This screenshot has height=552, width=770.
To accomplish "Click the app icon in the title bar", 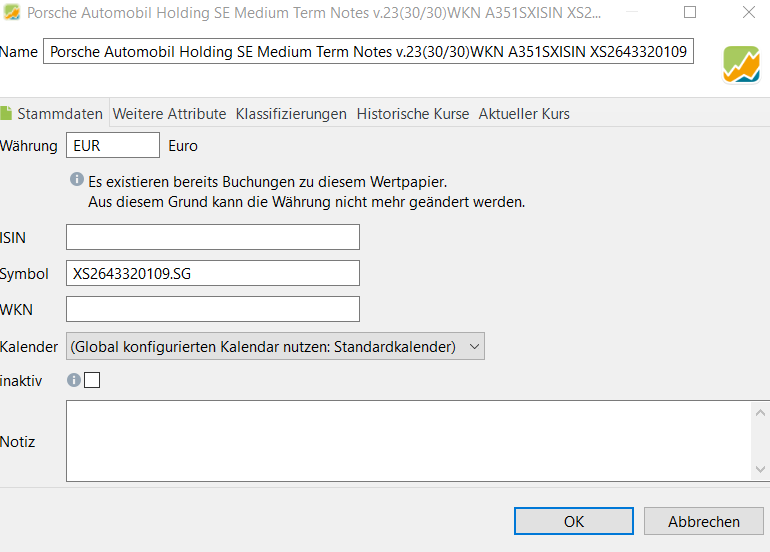I will pos(12,12).
